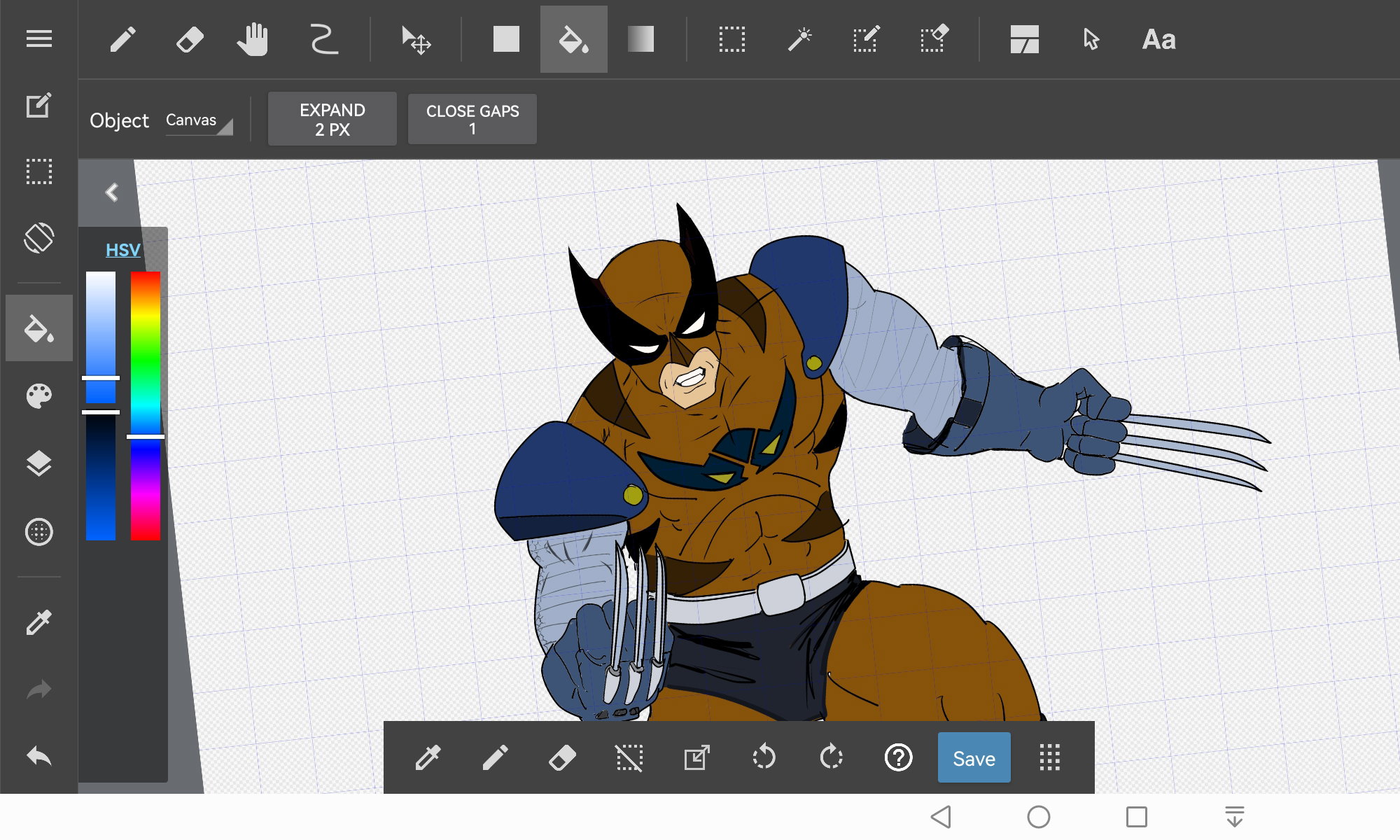Tap Deselect icon in bottom bar

pyautogui.click(x=629, y=757)
